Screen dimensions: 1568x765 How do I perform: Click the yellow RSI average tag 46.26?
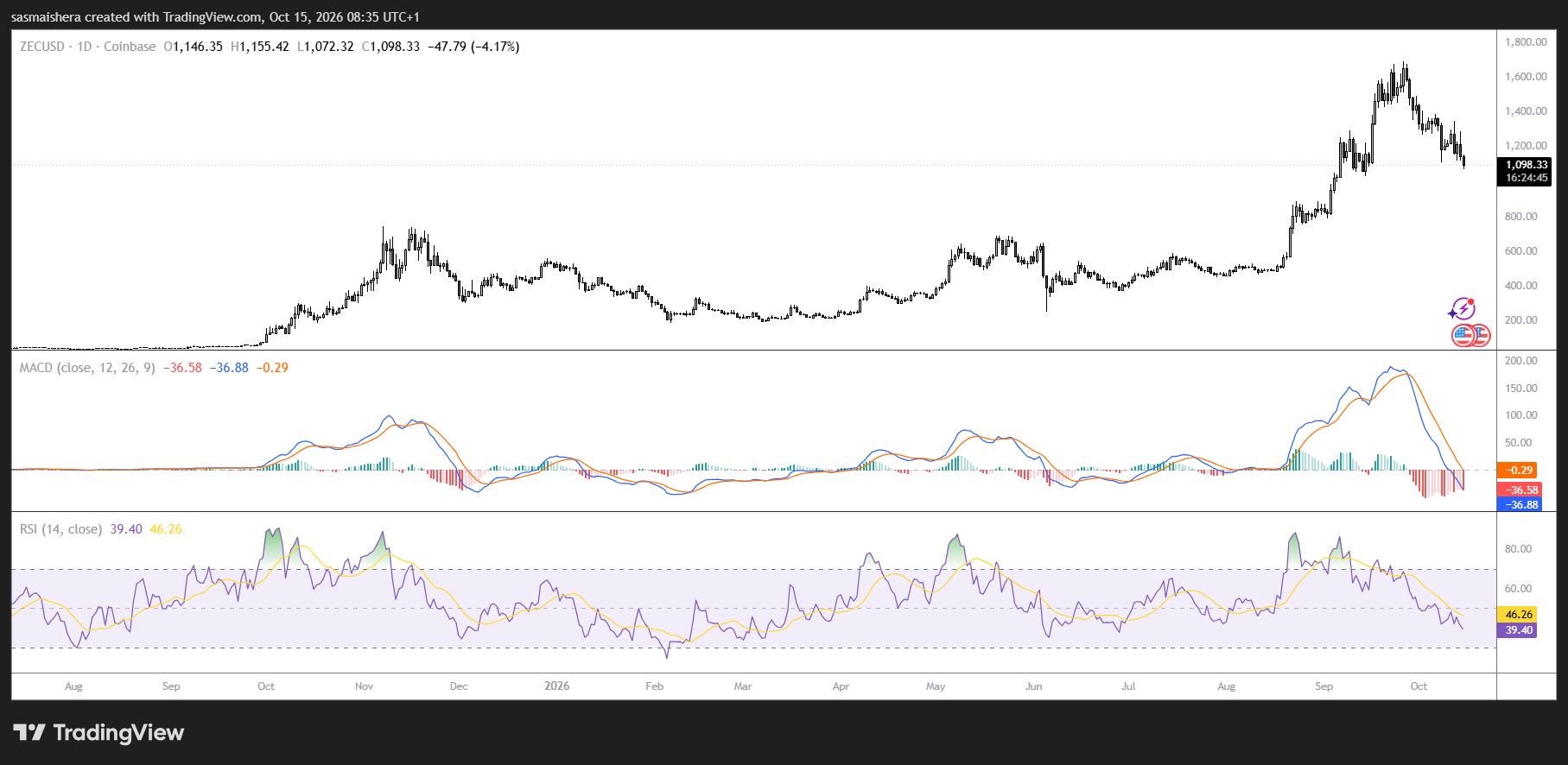point(1519,615)
